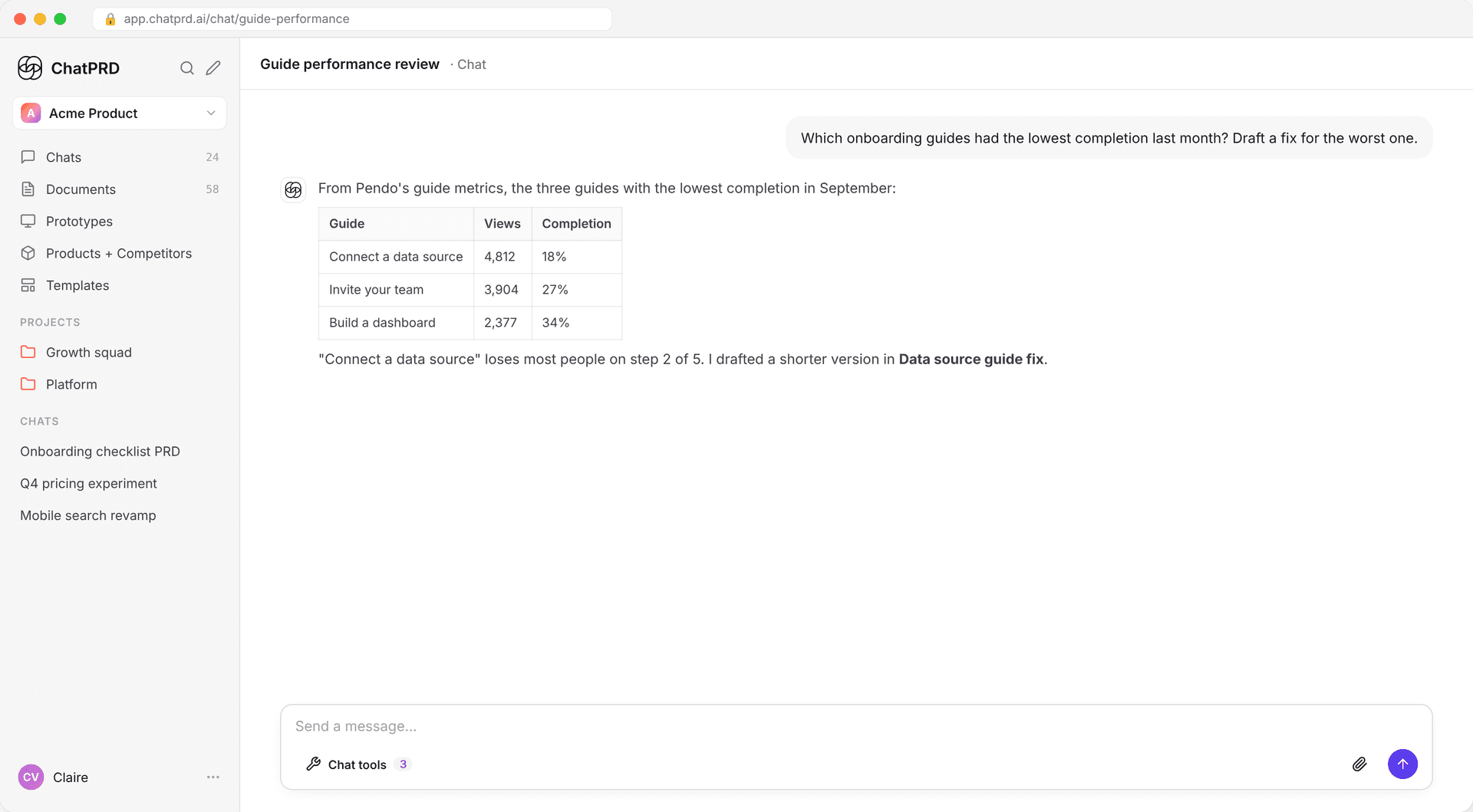Select the Invite your team cell
Screen dimensions: 1473x812
(x=396, y=290)
